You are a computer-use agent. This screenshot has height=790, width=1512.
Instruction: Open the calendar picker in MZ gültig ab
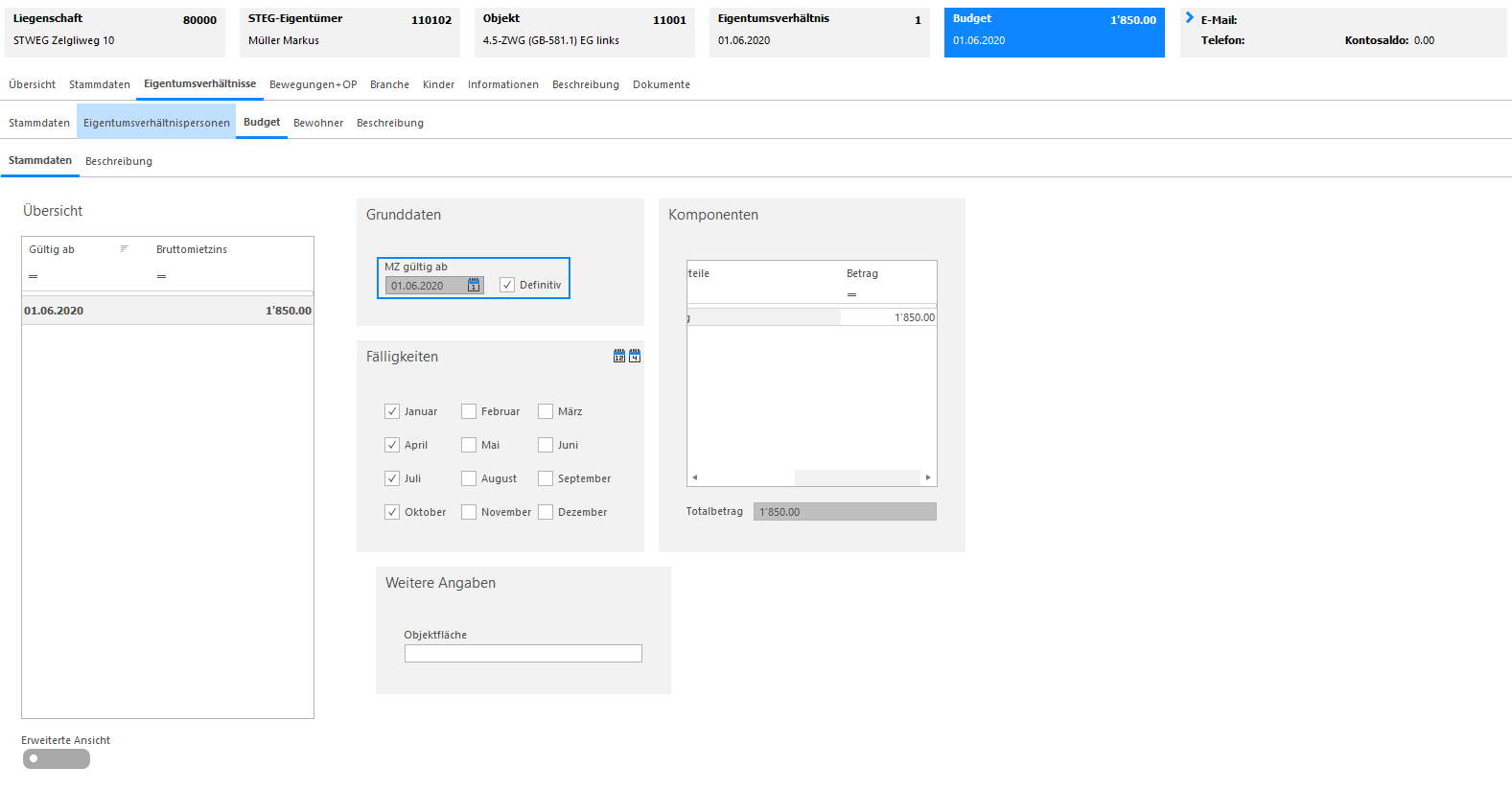click(x=474, y=286)
